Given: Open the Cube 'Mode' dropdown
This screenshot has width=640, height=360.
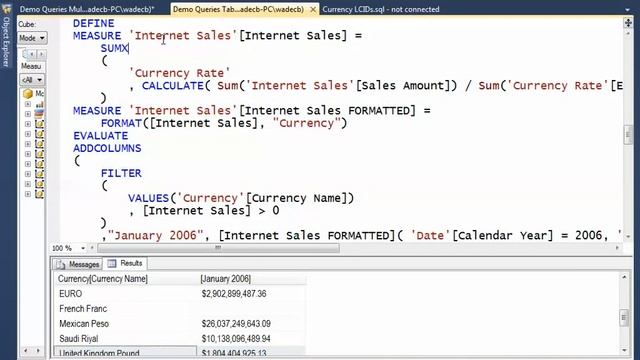Looking at the screenshot, I should pyautogui.click(x=32, y=38).
